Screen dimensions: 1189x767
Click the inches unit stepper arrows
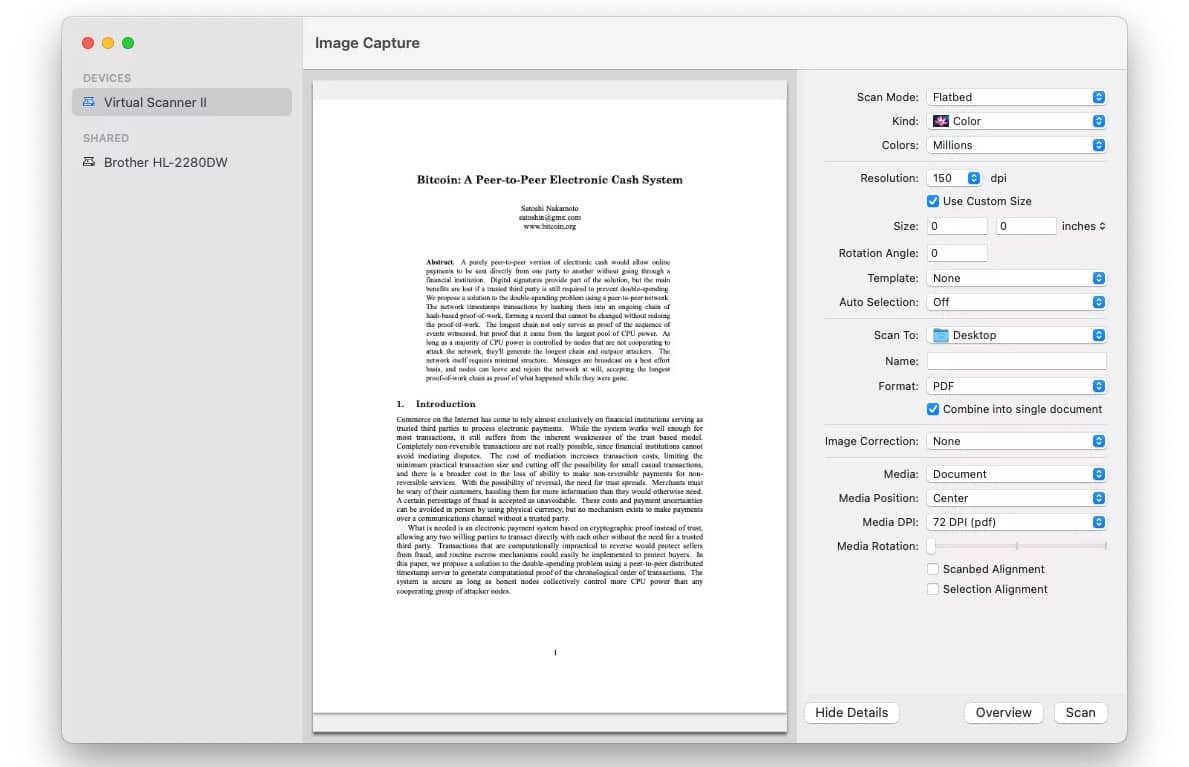click(1102, 226)
